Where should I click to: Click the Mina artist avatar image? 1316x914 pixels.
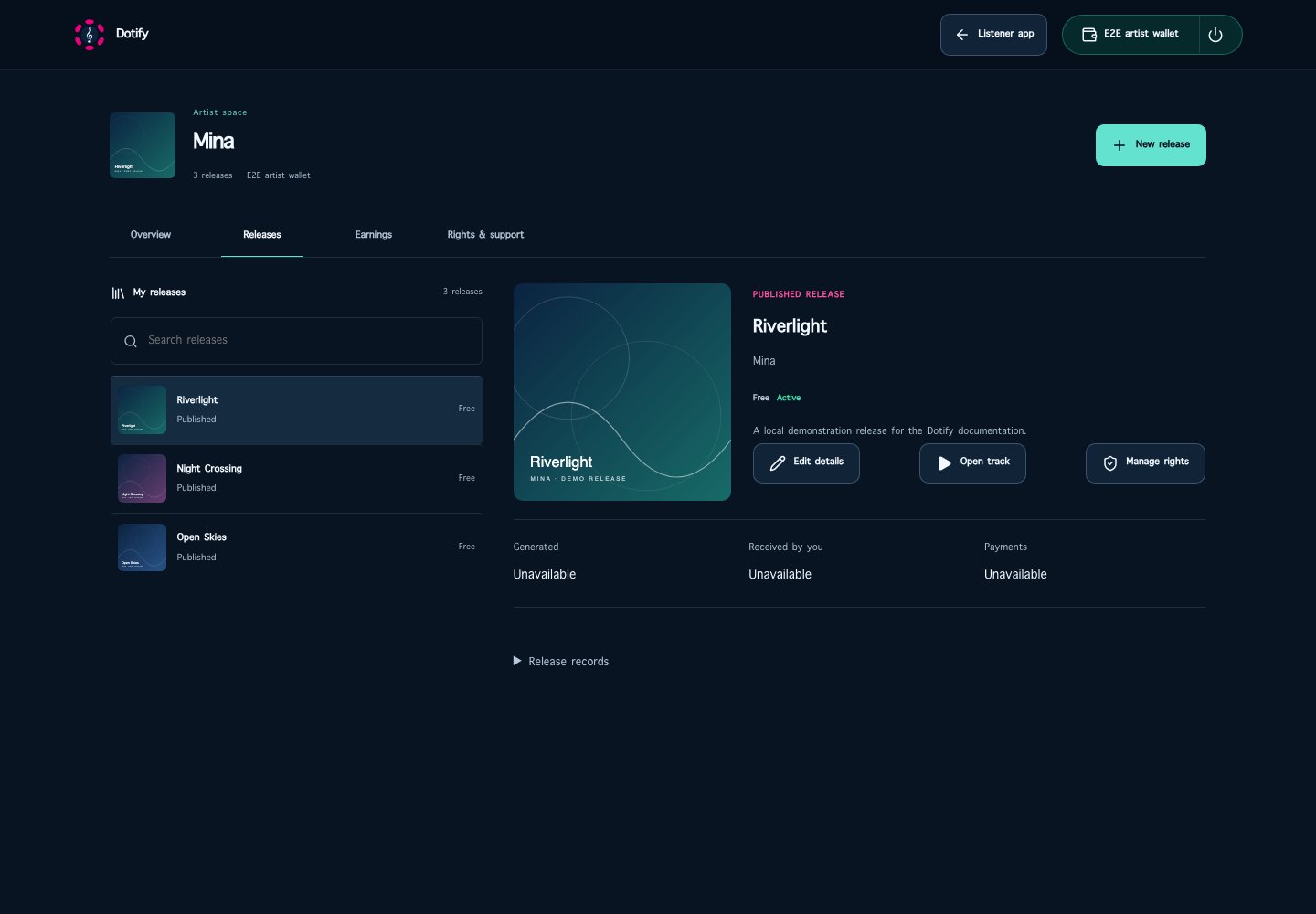pos(143,145)
